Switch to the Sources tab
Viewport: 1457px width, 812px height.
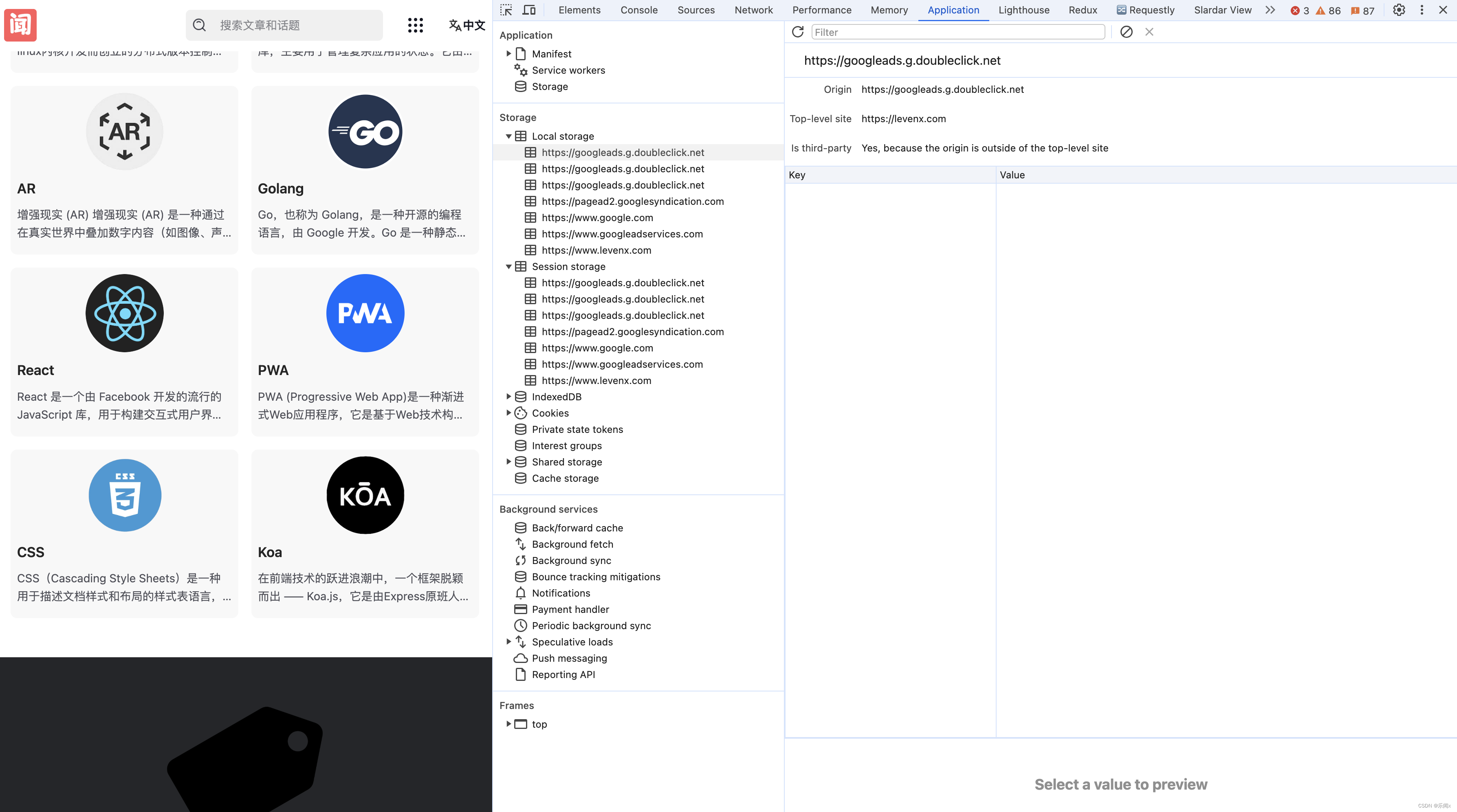(695, 10)
